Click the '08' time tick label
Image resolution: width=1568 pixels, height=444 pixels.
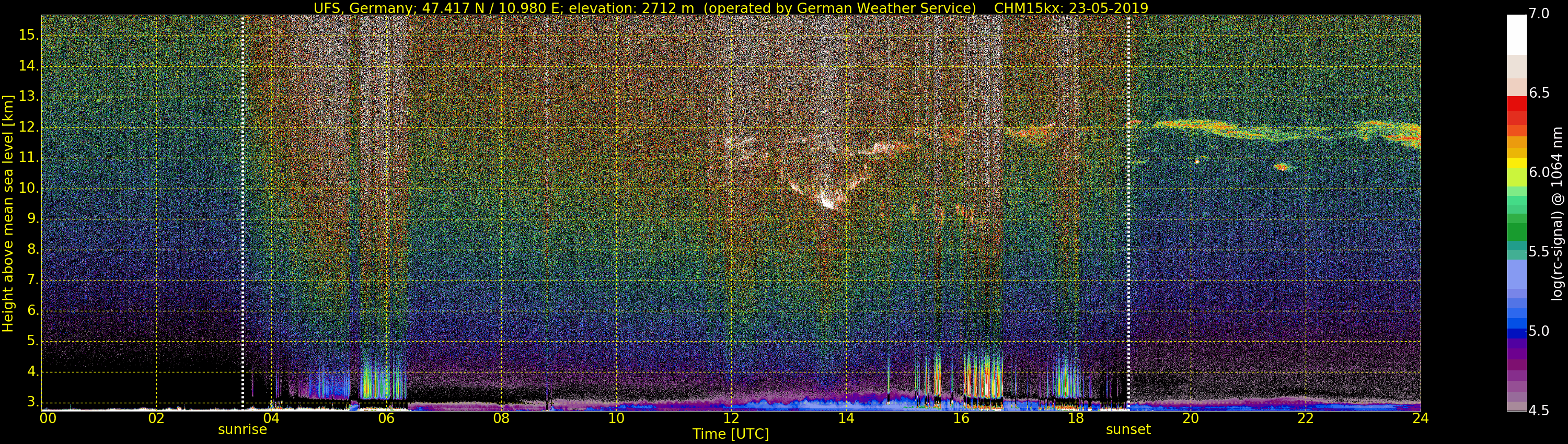coord(501,418)
